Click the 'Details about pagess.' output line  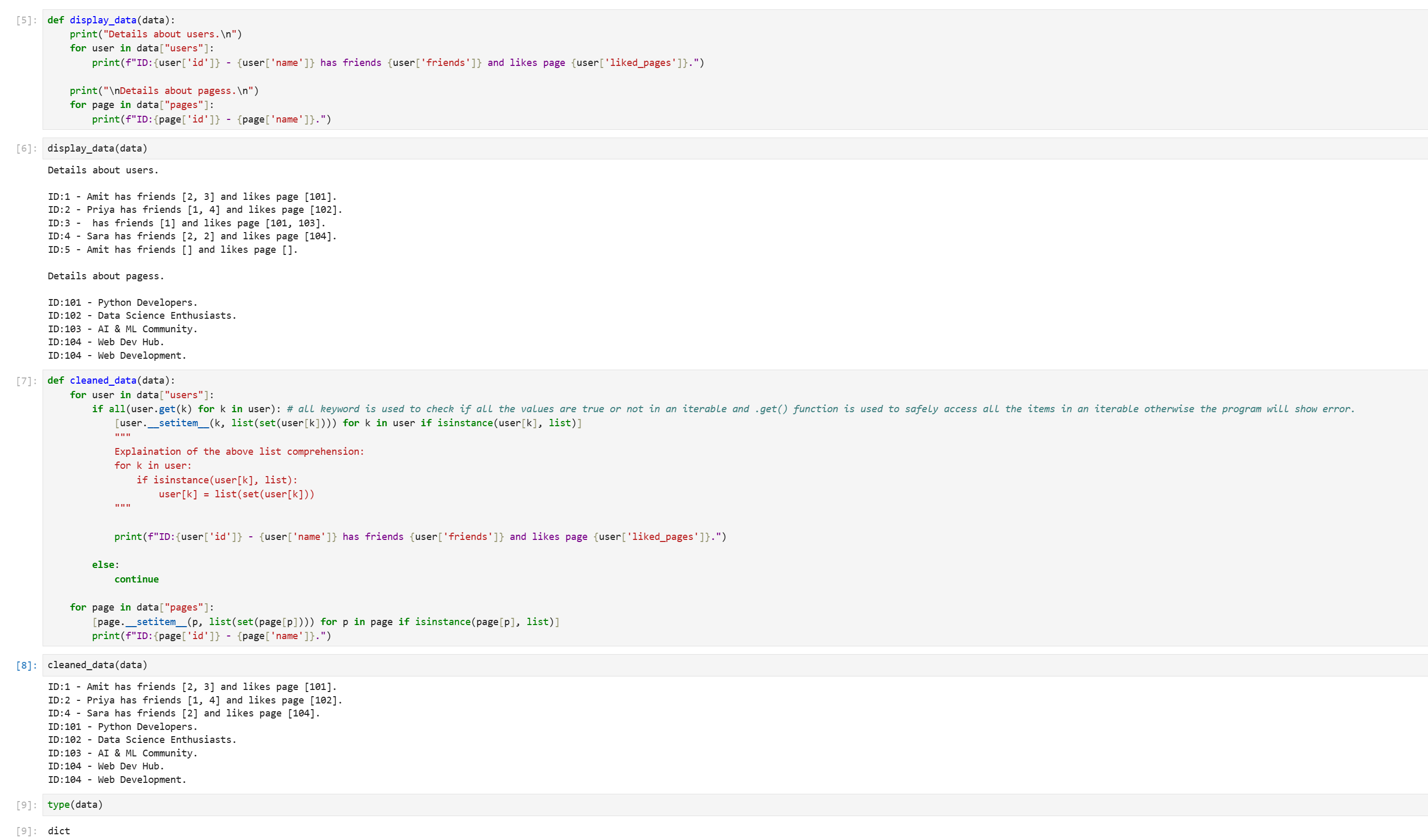click(x=106, y=276)
